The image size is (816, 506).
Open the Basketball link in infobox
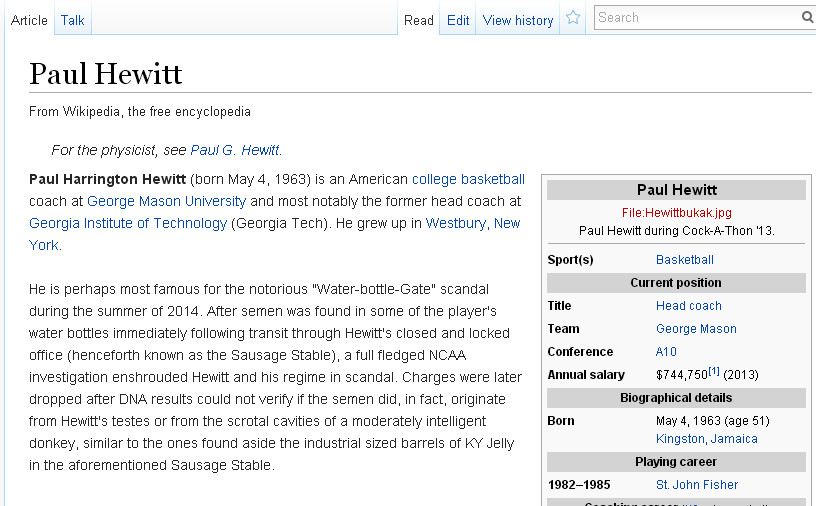(x=685, y=260)
